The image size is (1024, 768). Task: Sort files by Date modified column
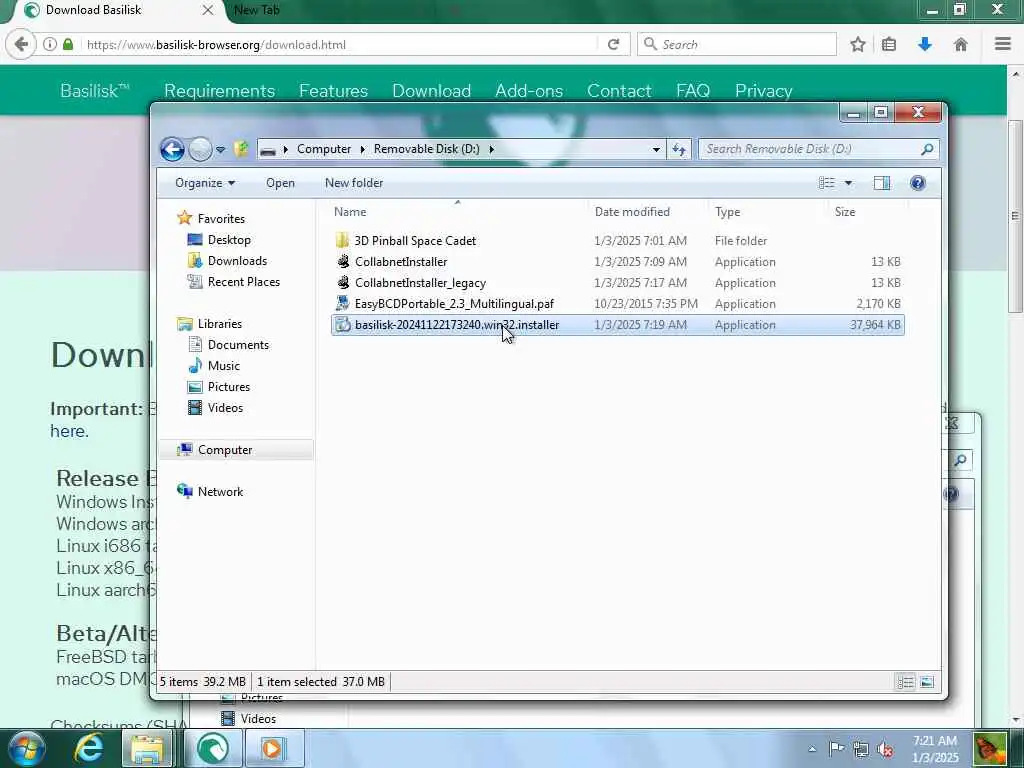click(632, 212)
